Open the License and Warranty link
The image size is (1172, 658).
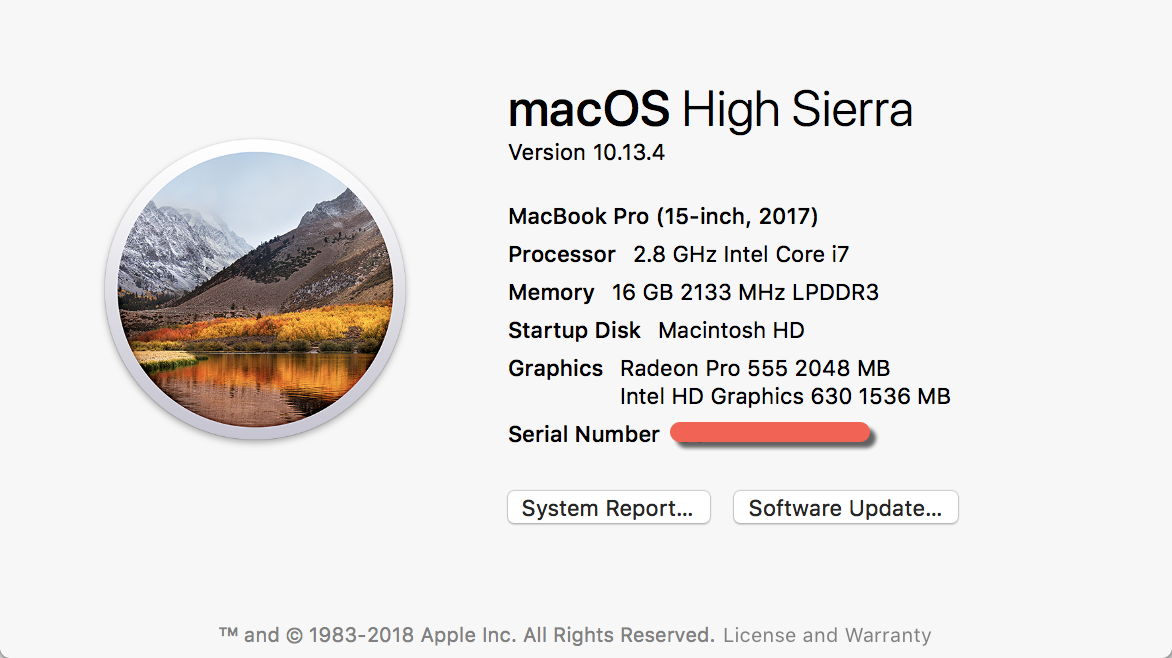point(827,635)
